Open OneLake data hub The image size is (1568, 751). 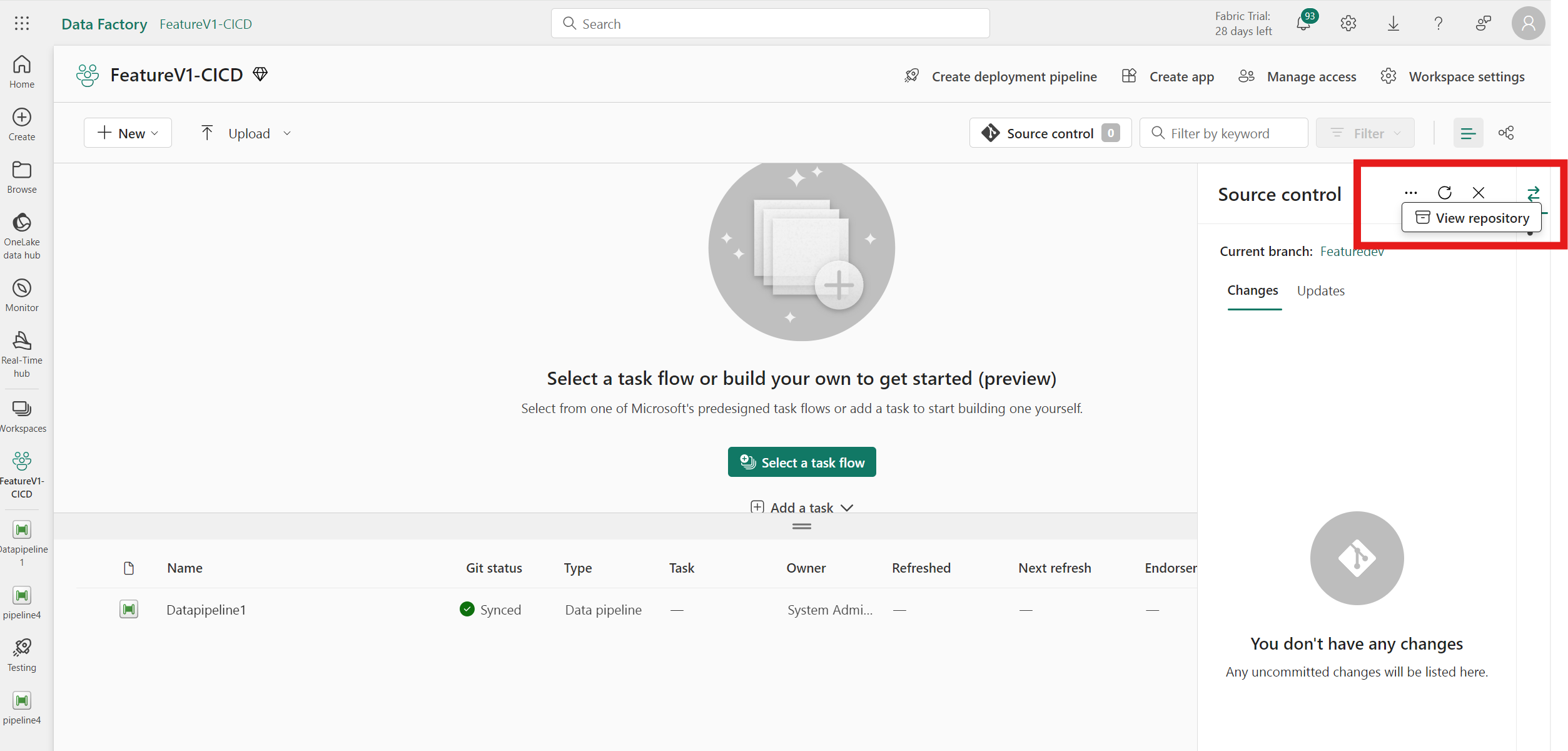tap(22, 236)
